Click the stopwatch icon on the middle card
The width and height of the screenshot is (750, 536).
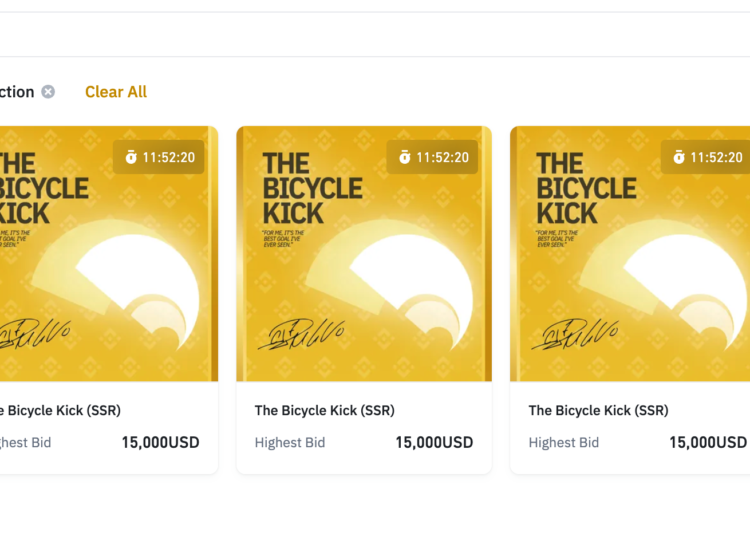tap(405, 157)
